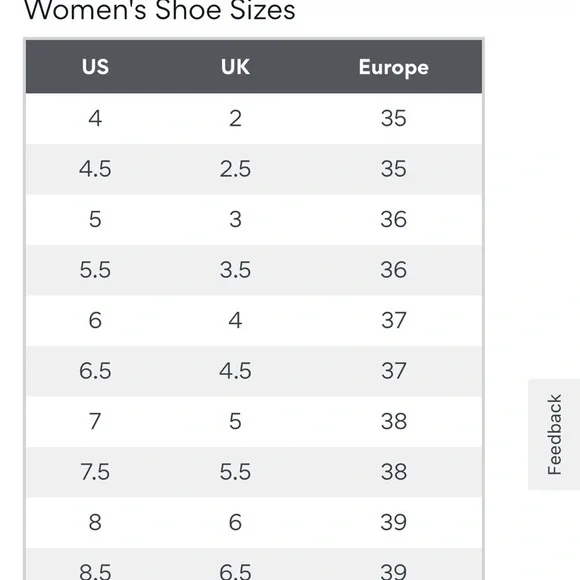The width and height of the screenshot is (580, 580).
Task: Click Europe 37 in the US 6.5 row
Action: (x=394, y=371)
